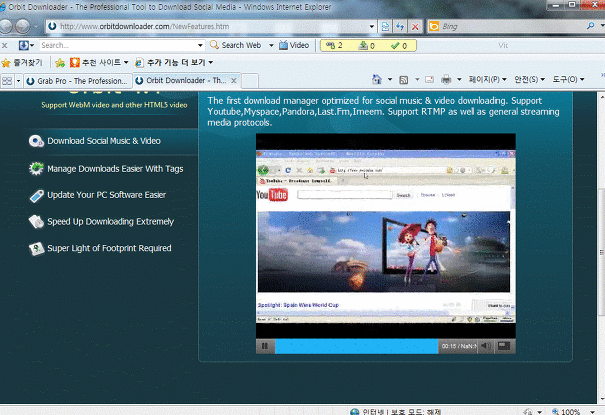605x415 pixels.
Task: Open the Compatibility View icon in address bar
Action: pos(385,26)
